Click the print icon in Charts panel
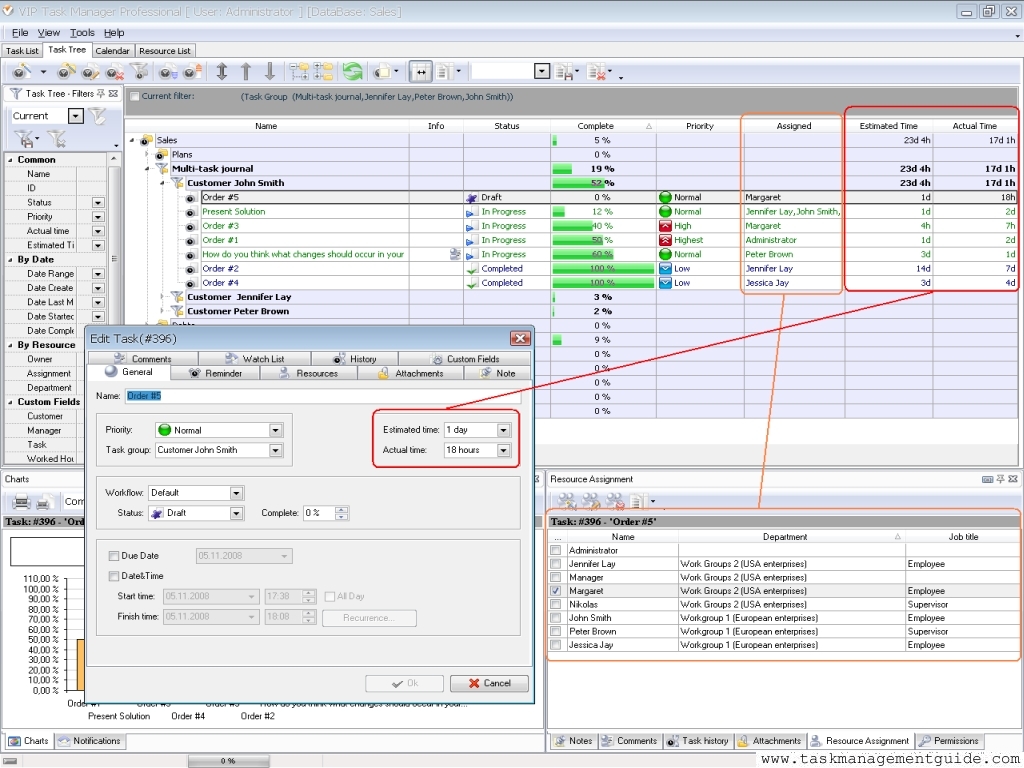 pyautogui.click(x=21, y=502)
